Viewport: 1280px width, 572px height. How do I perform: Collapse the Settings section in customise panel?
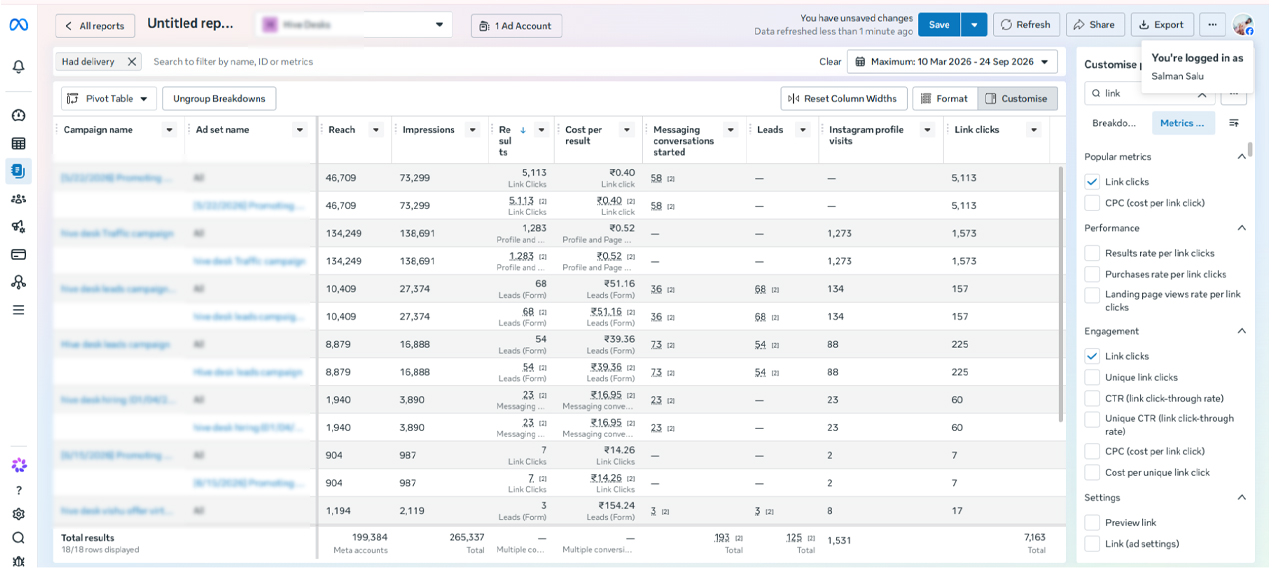pyautogui.click(x=1242, y=498)
